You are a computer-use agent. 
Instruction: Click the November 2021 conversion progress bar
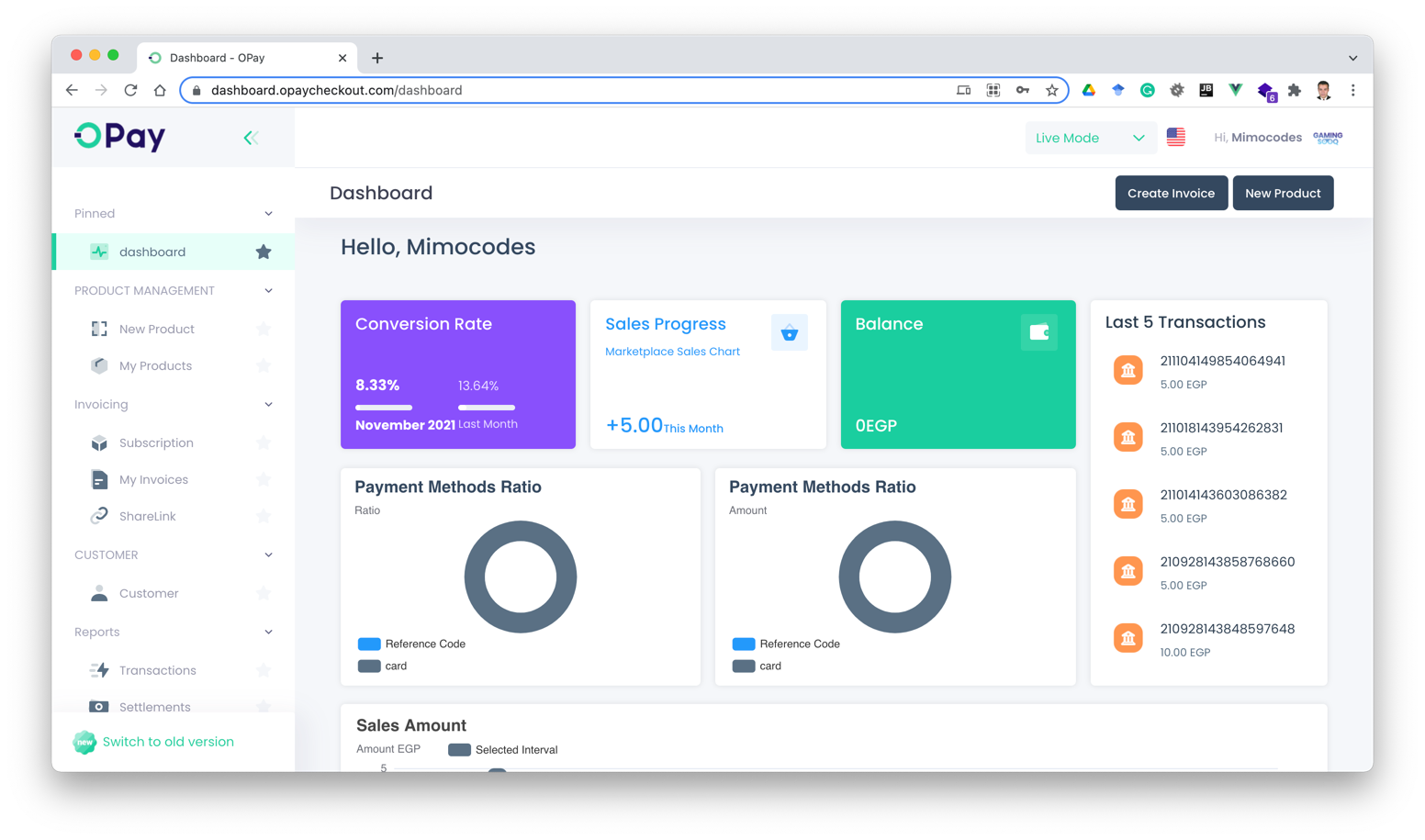[384, 407]
